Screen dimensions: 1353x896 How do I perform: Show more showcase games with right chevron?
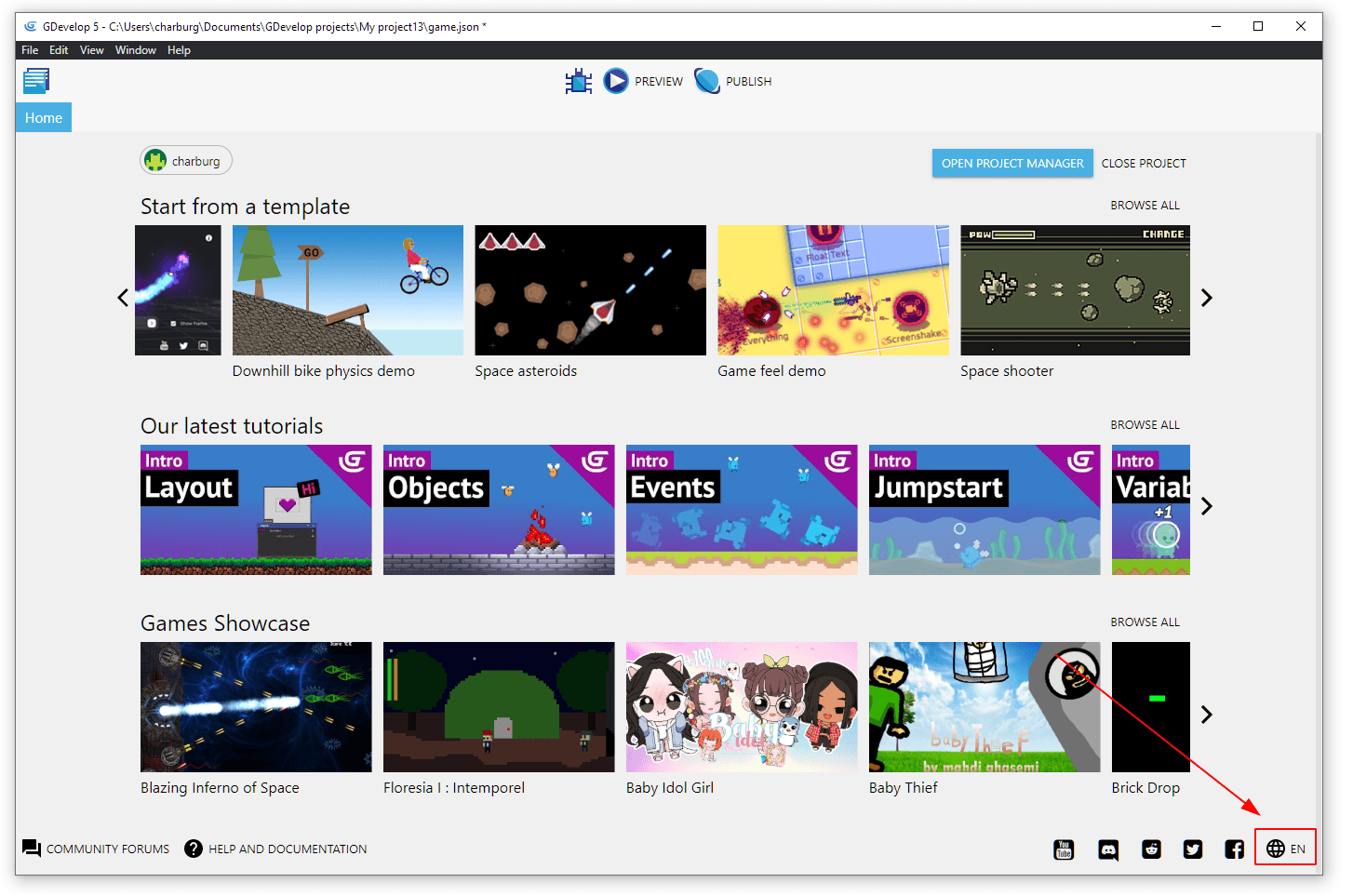1206,715
